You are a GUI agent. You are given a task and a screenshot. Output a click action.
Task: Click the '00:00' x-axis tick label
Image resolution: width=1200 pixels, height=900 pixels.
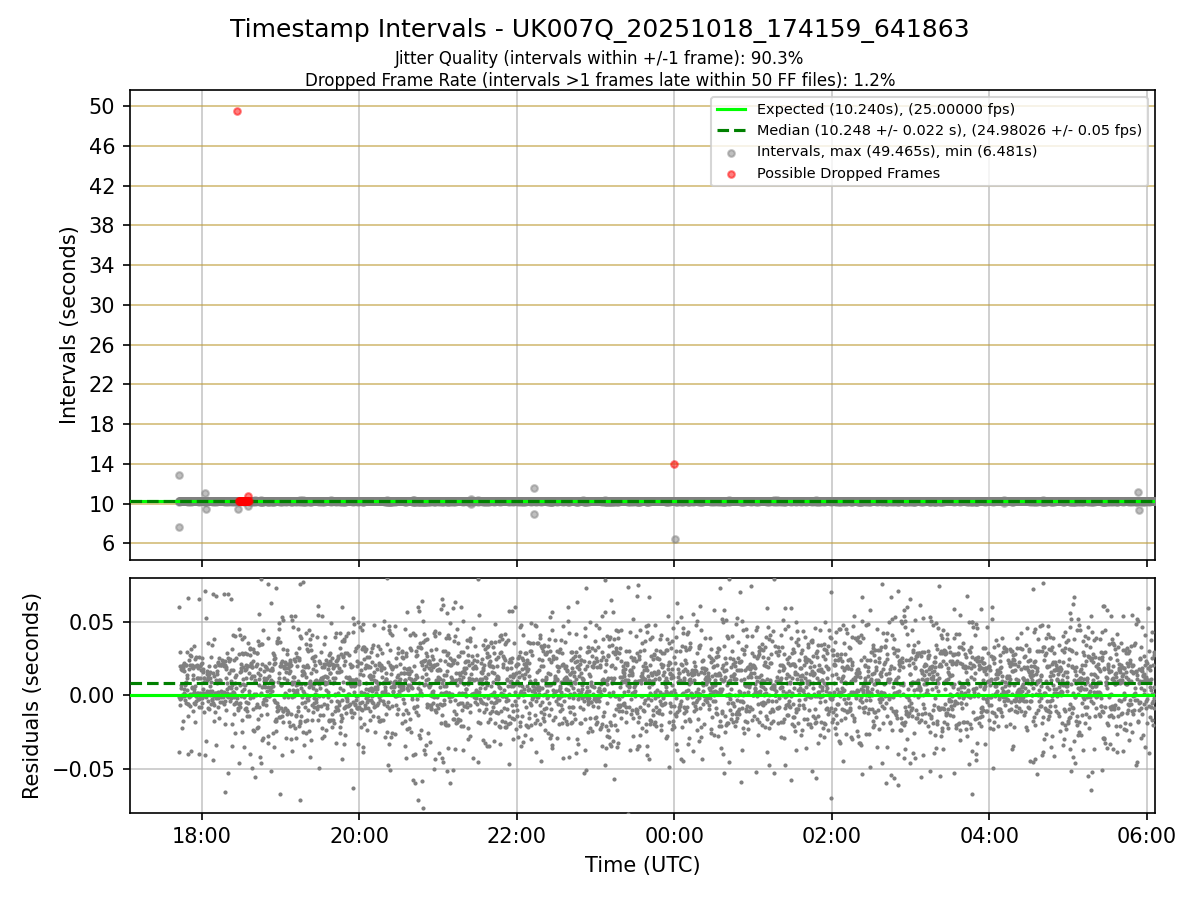[x=674, y=835]
